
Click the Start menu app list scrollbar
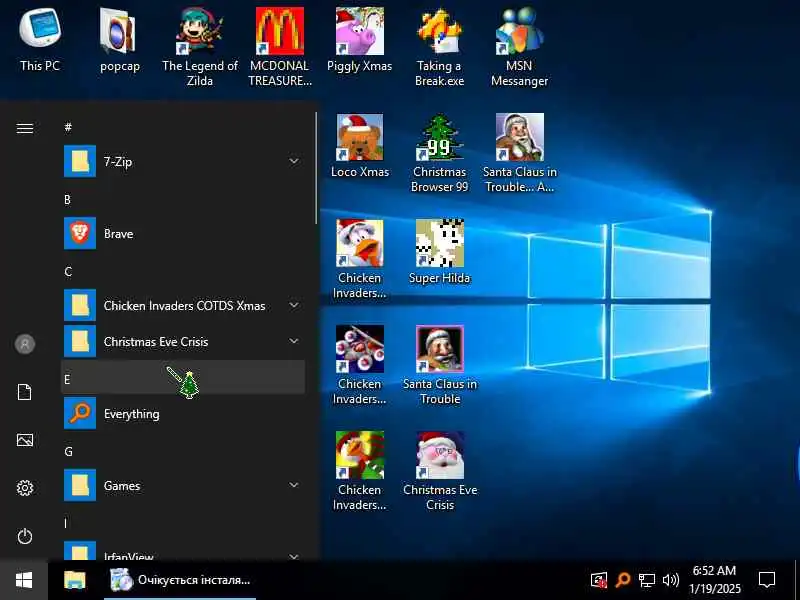tap(316, 168)
